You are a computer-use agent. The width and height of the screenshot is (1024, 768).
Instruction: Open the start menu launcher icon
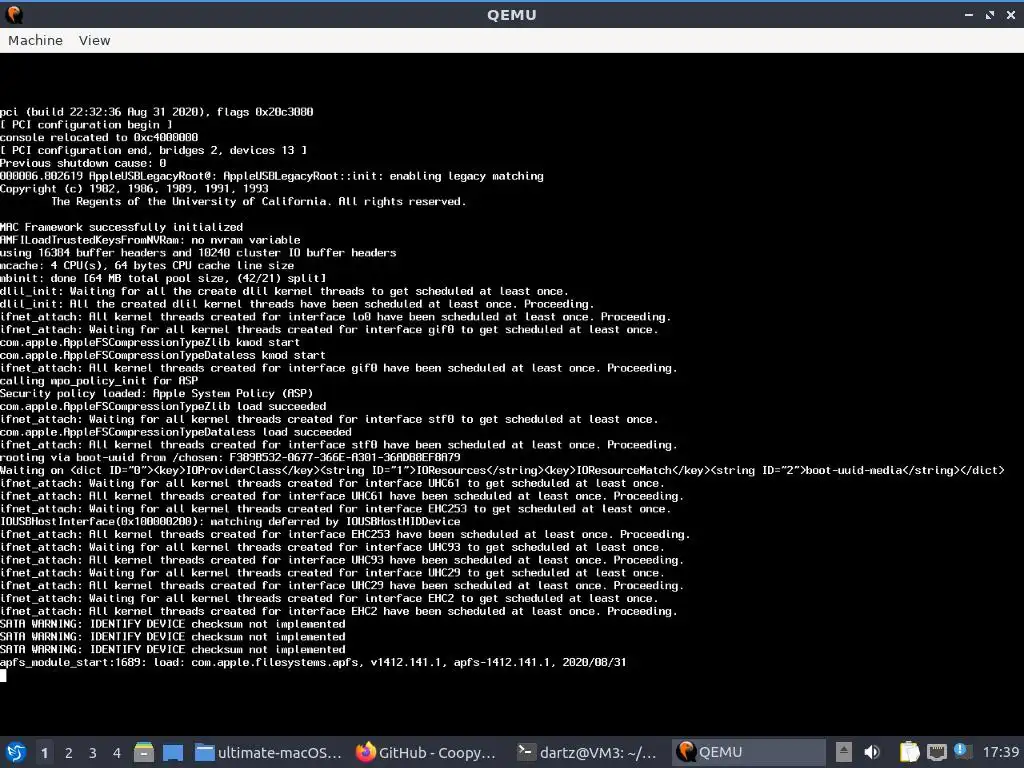coord(16,752)
